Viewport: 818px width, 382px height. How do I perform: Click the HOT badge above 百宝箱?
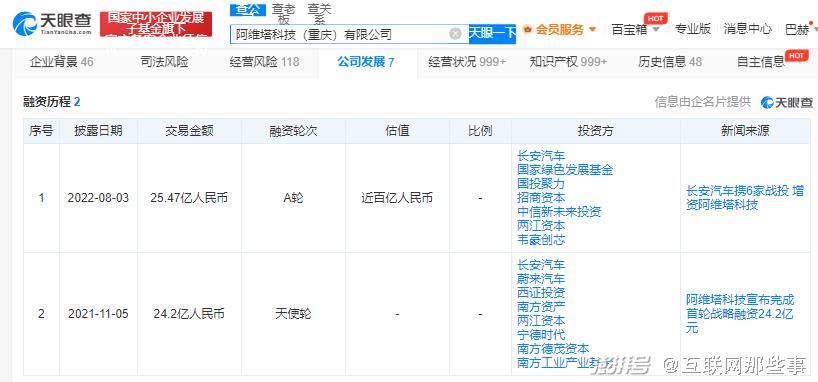[656, 18]
